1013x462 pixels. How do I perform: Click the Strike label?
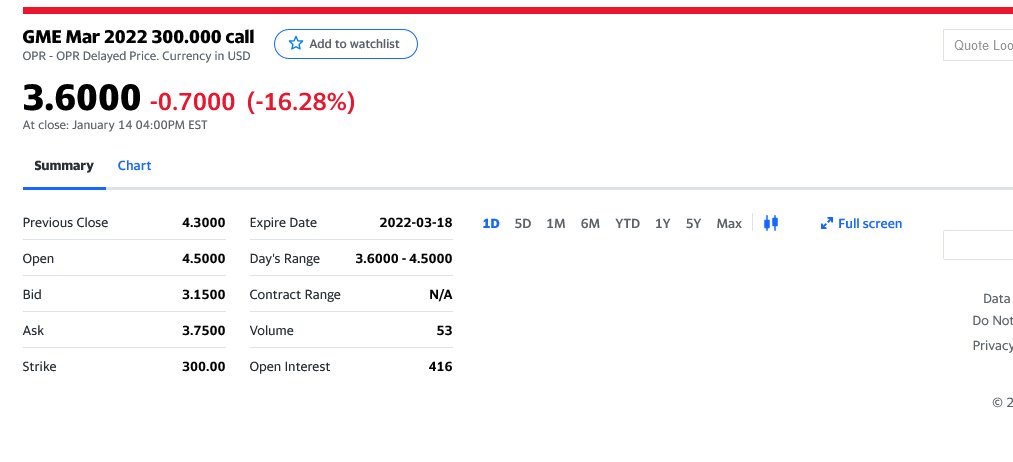pyautogui.click(x=39, y=367)
